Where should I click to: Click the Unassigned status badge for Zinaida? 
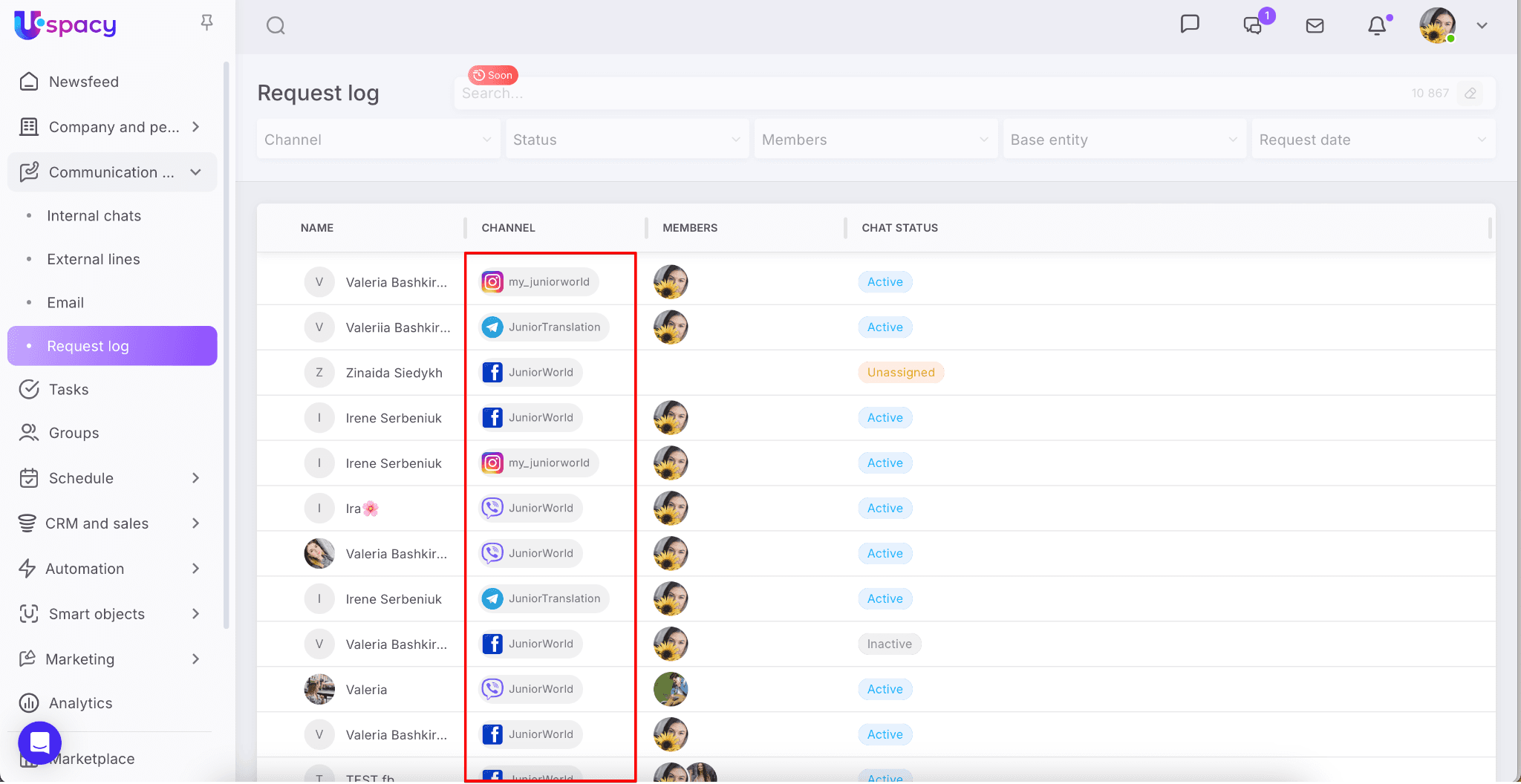(900, 373)
